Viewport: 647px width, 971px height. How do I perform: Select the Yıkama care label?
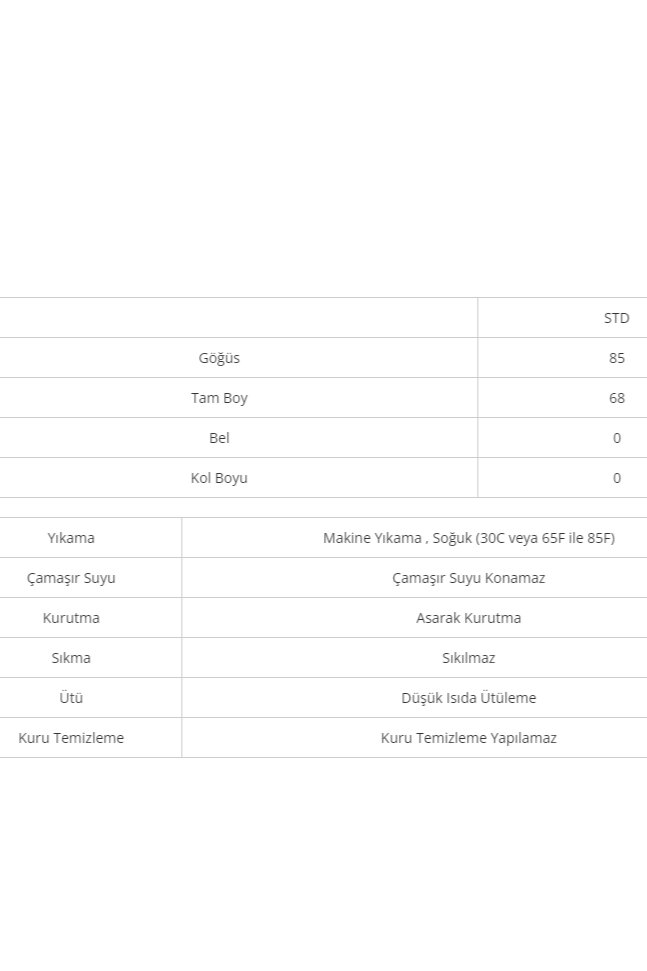coord(71,538)
